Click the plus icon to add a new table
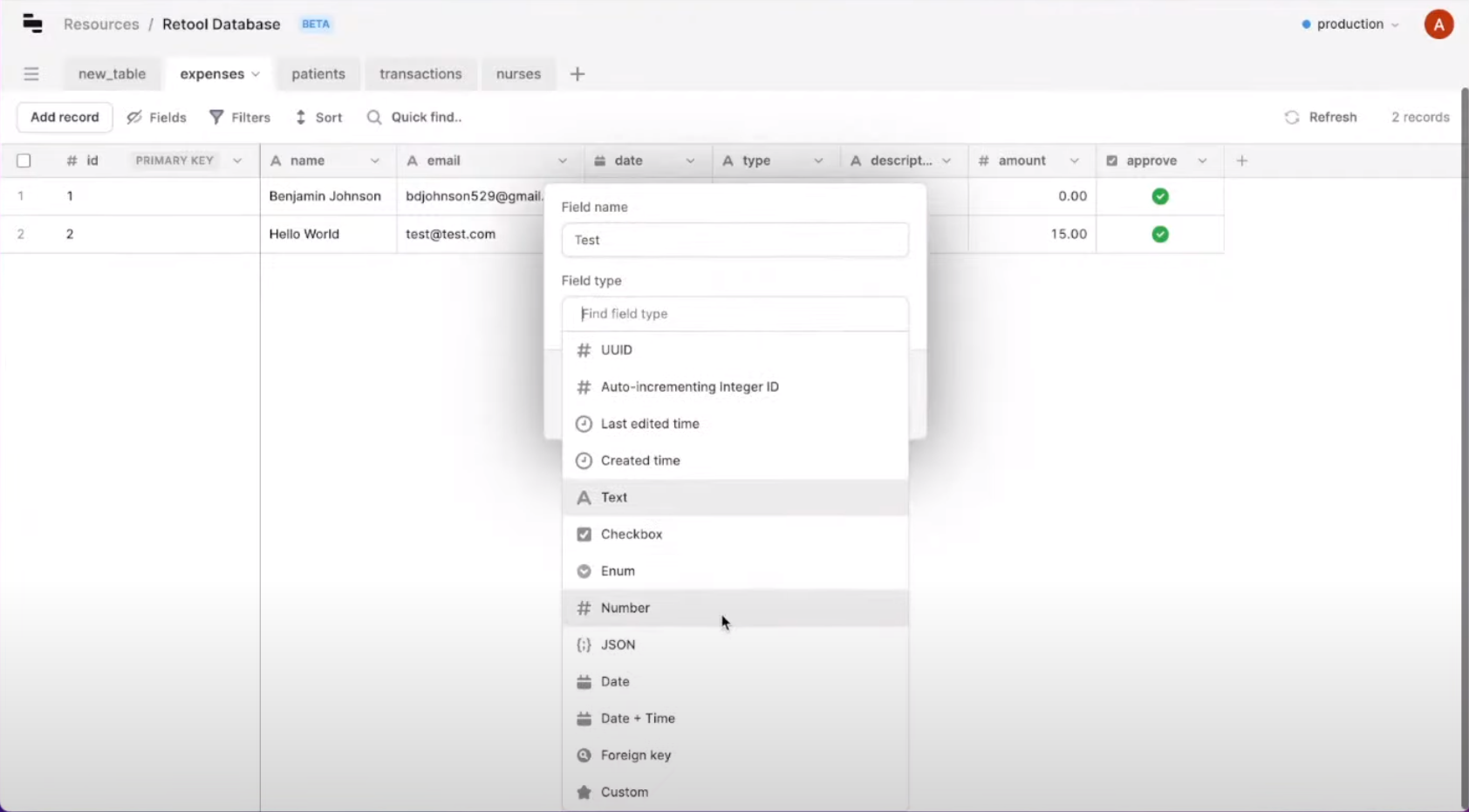This screenshot has height=812, width=1469. tap(576, 74)
